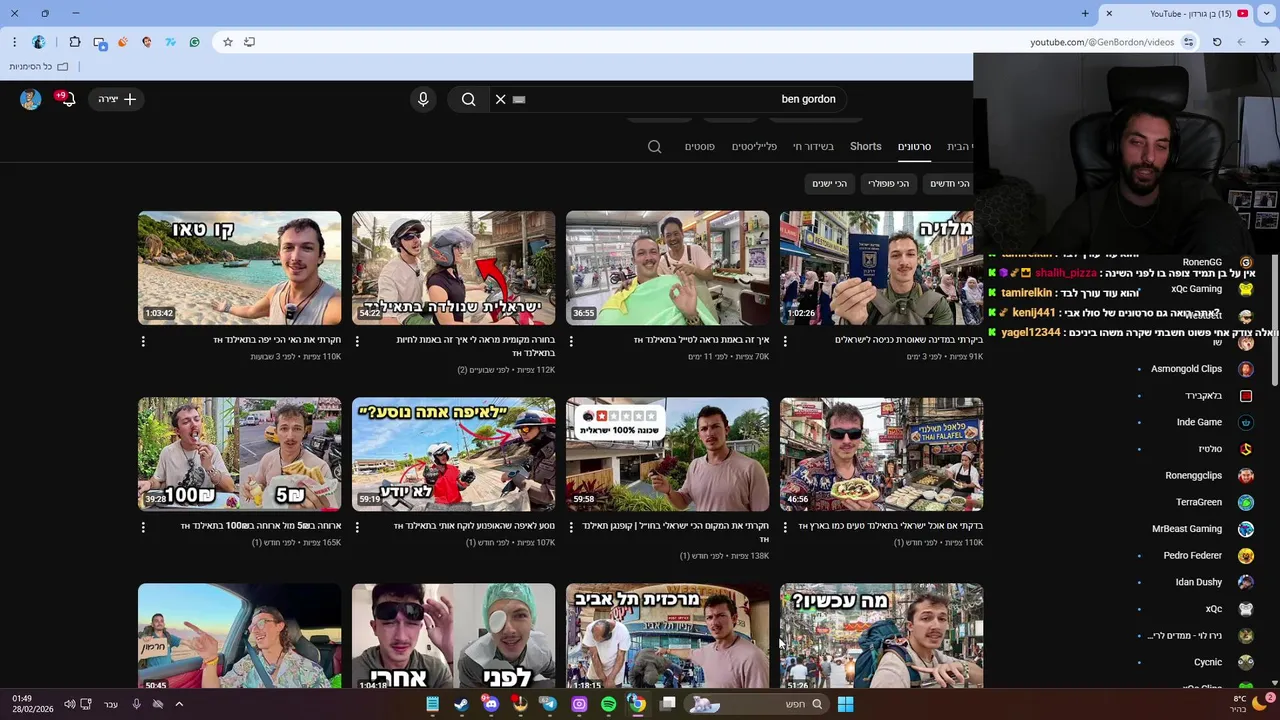Filter by הכי ישנים (Oldest) chip
This screenshot has width=1280, height=720.
830,184
